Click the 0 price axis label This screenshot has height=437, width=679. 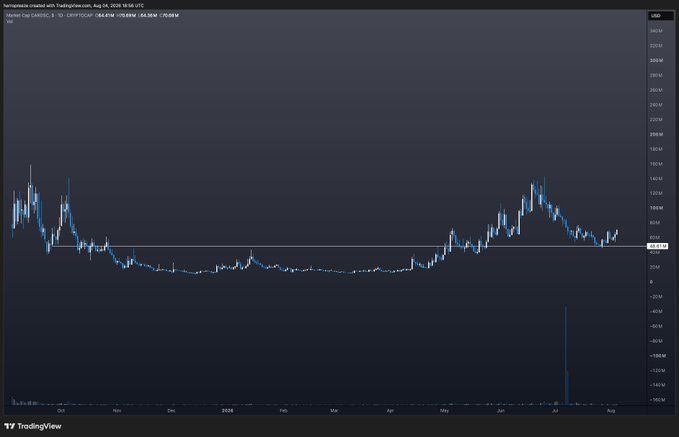click(651, 282)
